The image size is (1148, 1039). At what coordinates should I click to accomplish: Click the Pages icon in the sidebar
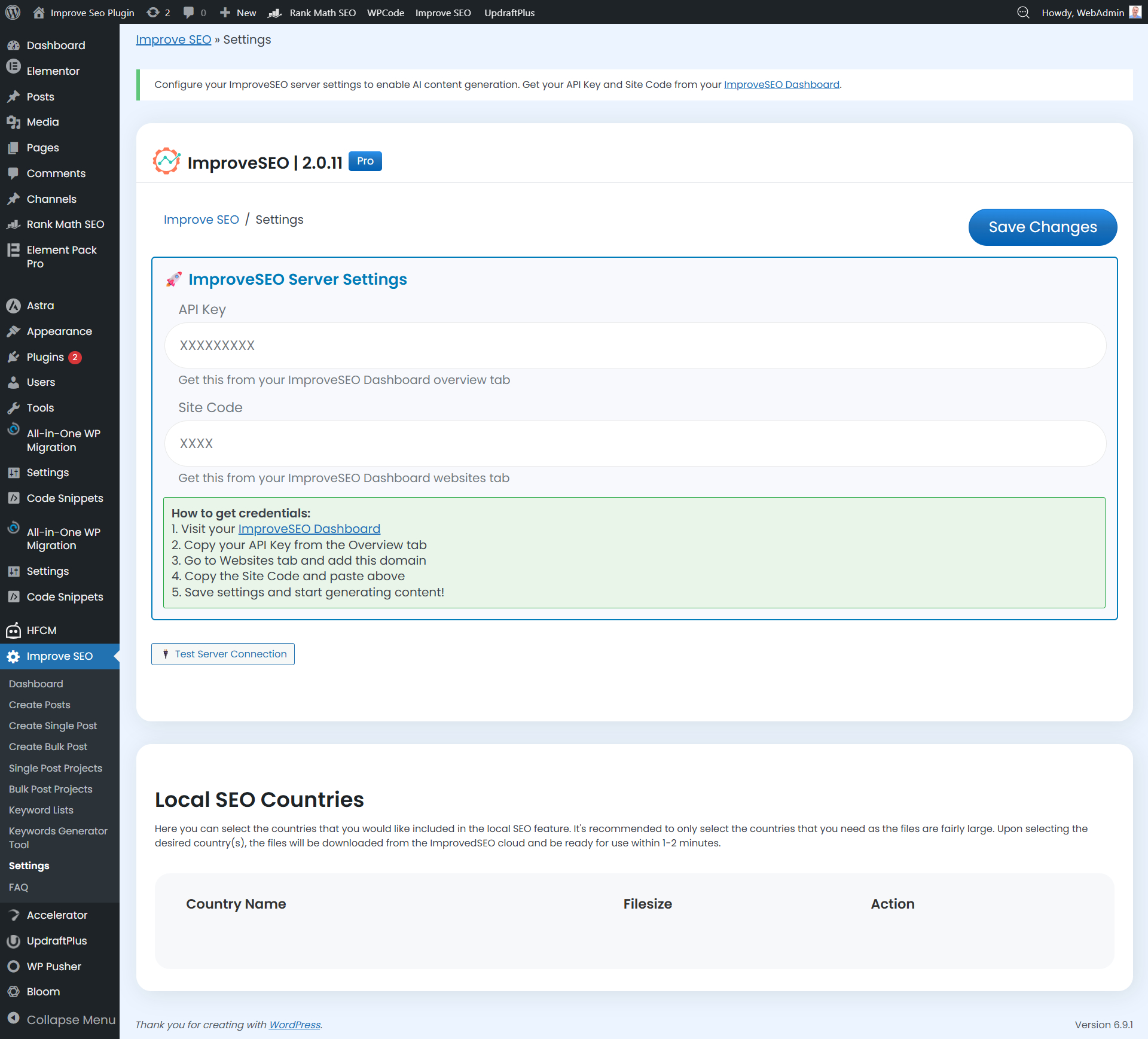coord(14,148)
